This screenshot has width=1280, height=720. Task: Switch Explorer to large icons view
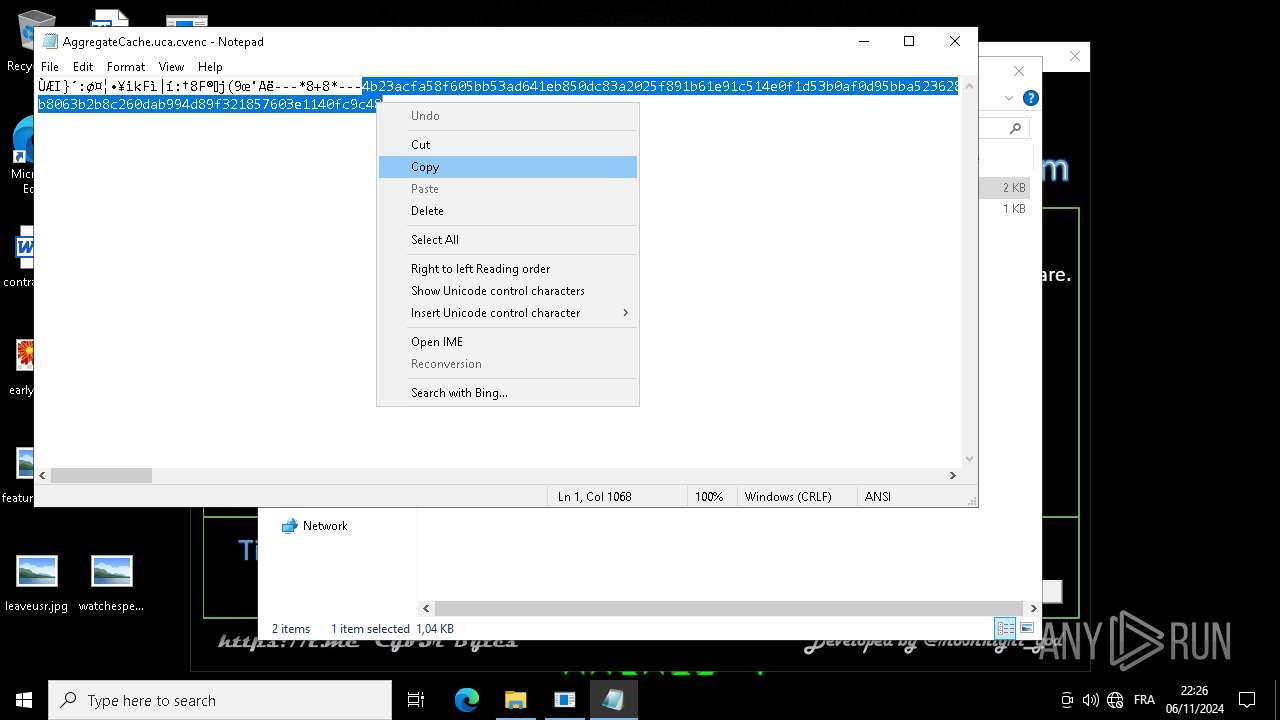(x=1027, y=628)
